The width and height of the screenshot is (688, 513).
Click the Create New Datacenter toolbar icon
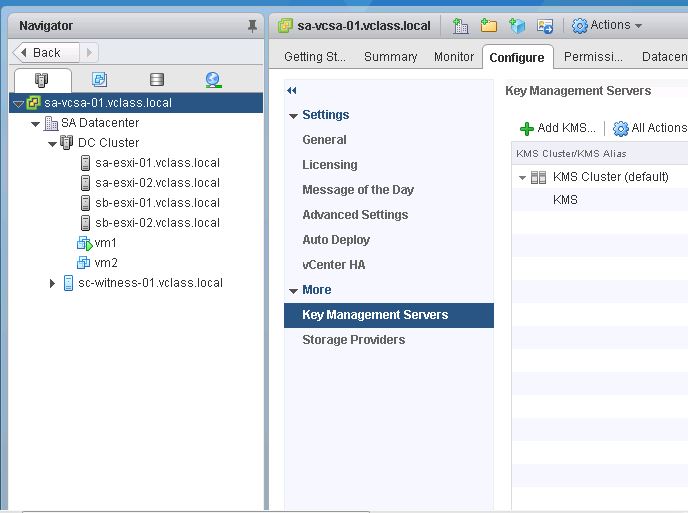pyautogui.click(x=460, y=26)
